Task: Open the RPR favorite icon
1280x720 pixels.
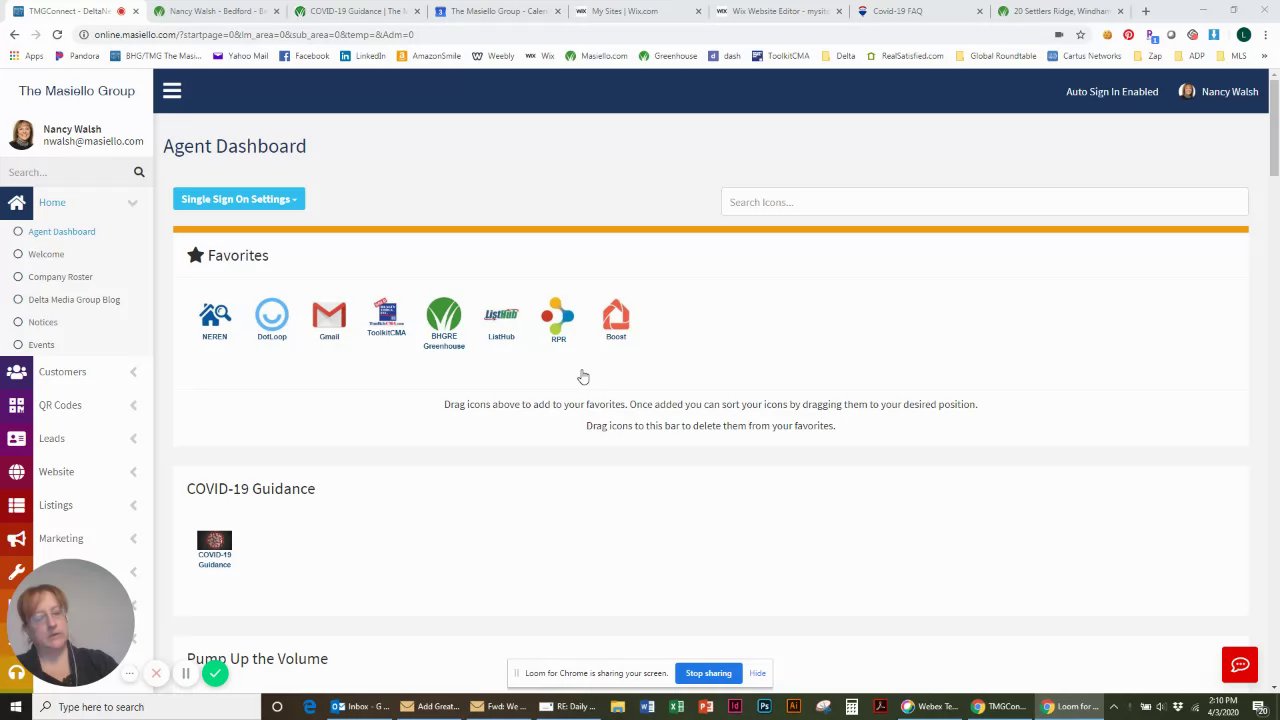Action: 558,321
